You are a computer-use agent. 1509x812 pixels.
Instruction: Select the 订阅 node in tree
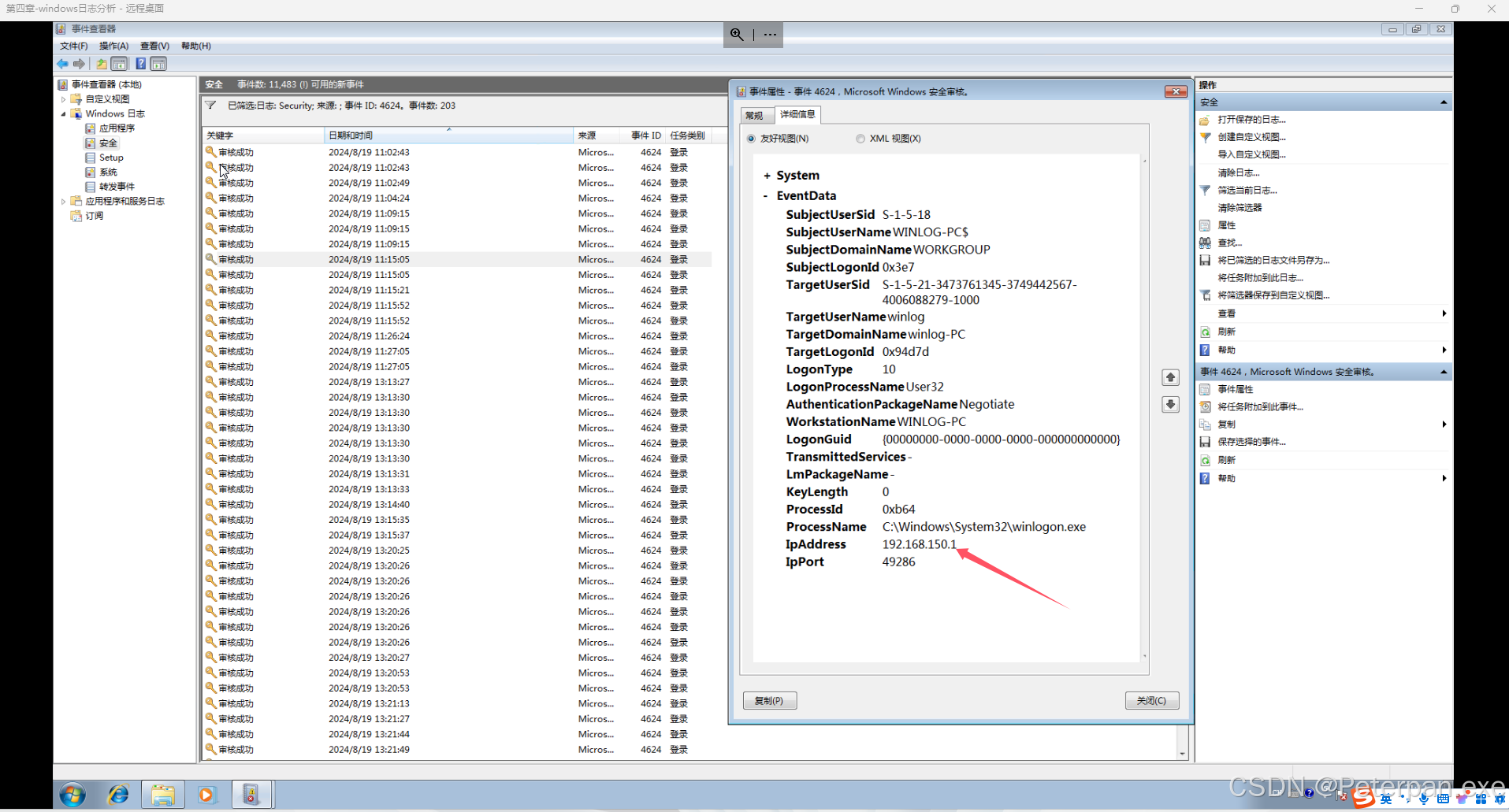tap(95, 216)
